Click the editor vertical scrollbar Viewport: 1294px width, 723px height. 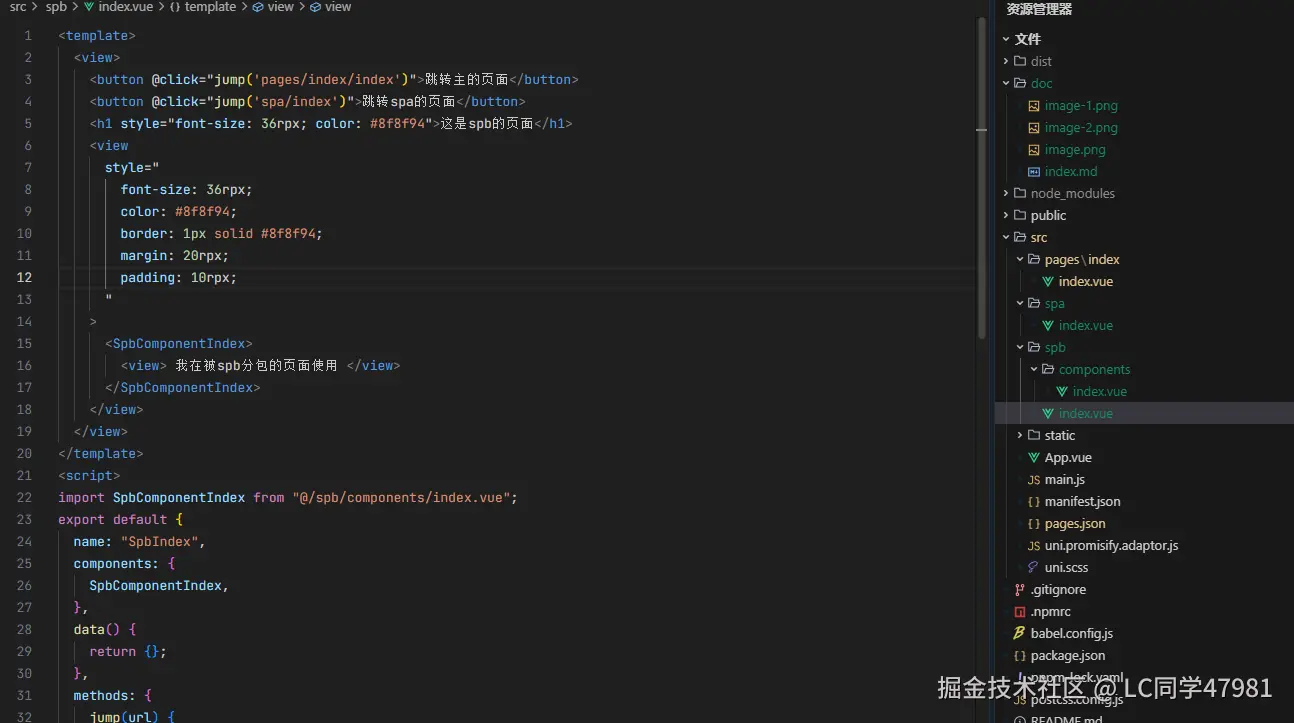point(983,180)
